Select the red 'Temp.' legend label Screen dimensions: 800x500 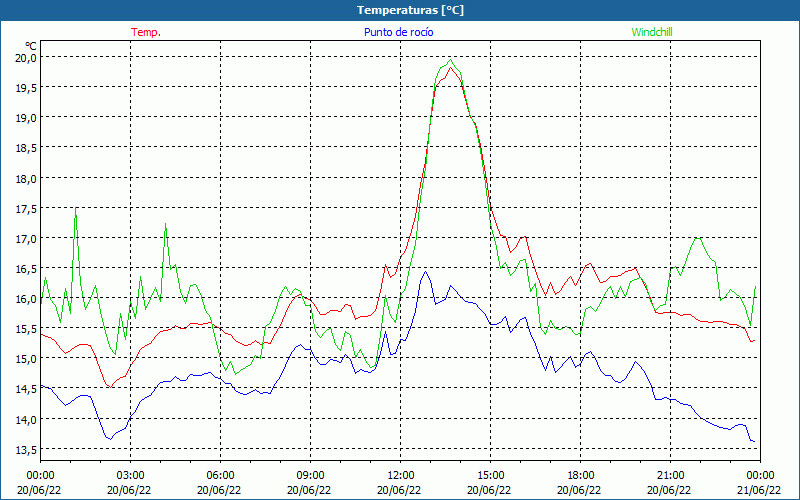pyautogui.click(x=146, y=32)
